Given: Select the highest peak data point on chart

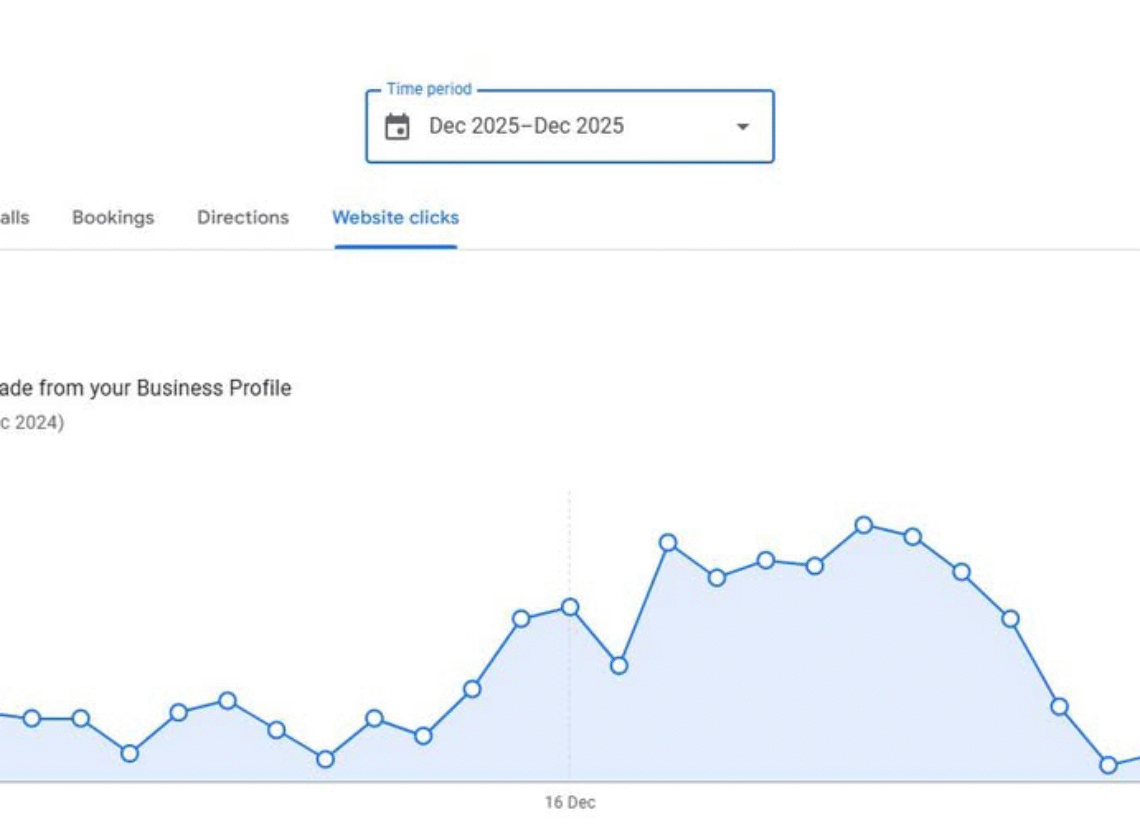Looking at the screenshot, I should [x=864, y=525].
